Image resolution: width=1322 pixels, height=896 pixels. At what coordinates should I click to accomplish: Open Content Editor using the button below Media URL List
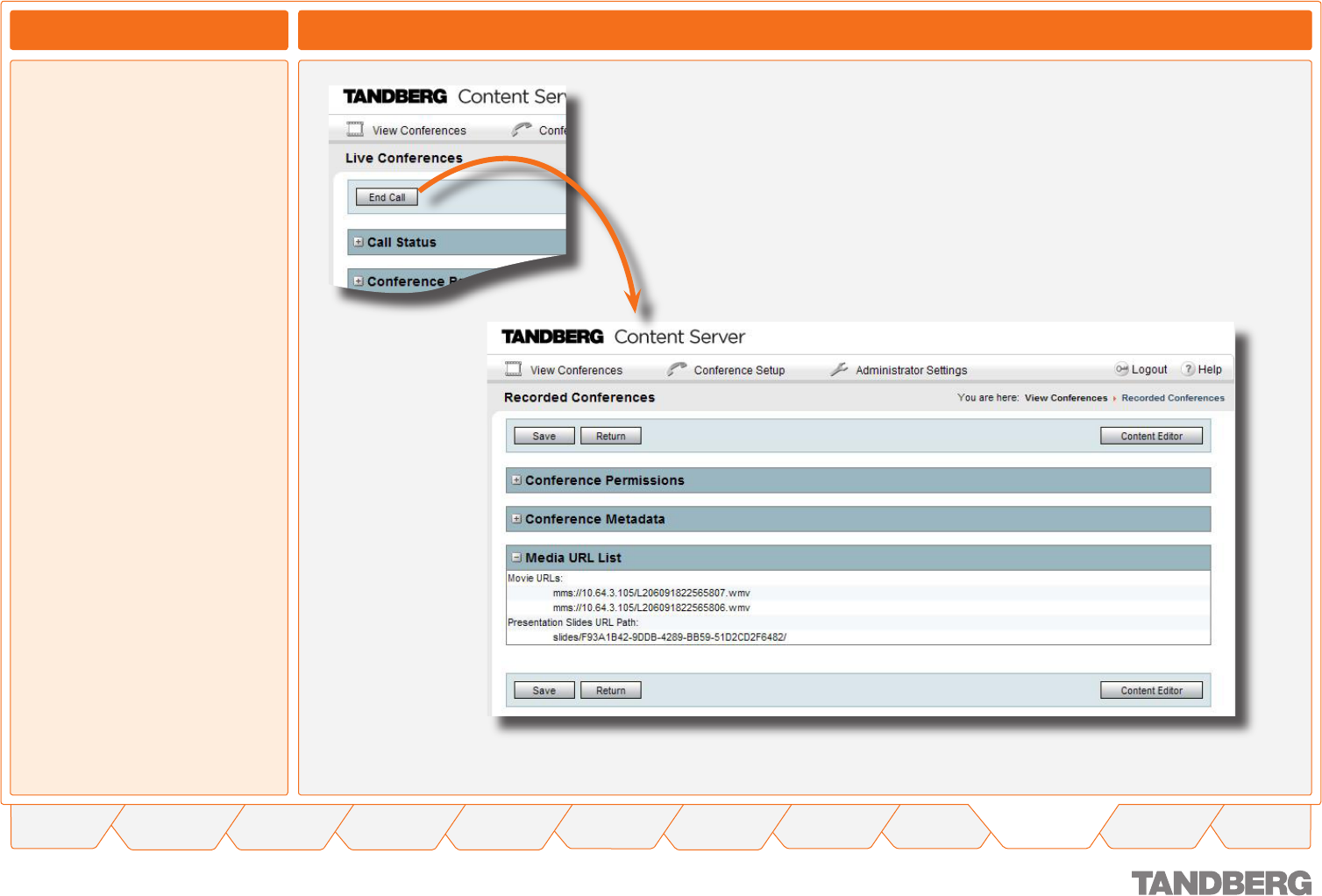pos(1151,690)
